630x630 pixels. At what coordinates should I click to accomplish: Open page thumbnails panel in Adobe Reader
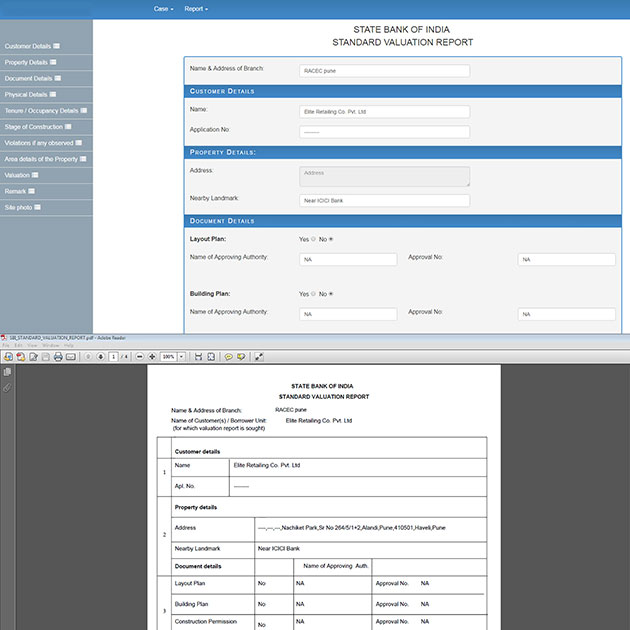(x=7, y=372)
